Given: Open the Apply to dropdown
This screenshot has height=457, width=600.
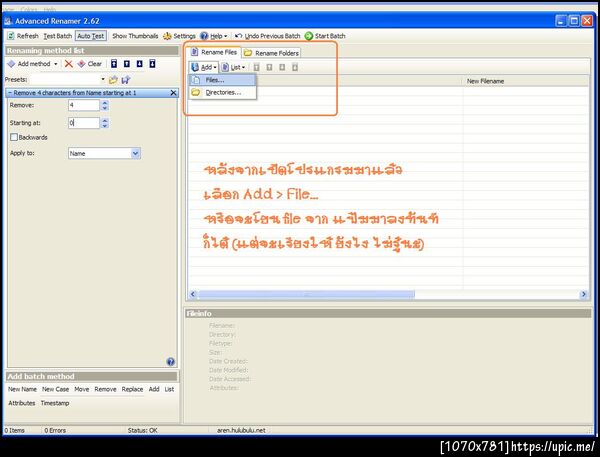Looking at the screenshot, I should tap(135, 153).
